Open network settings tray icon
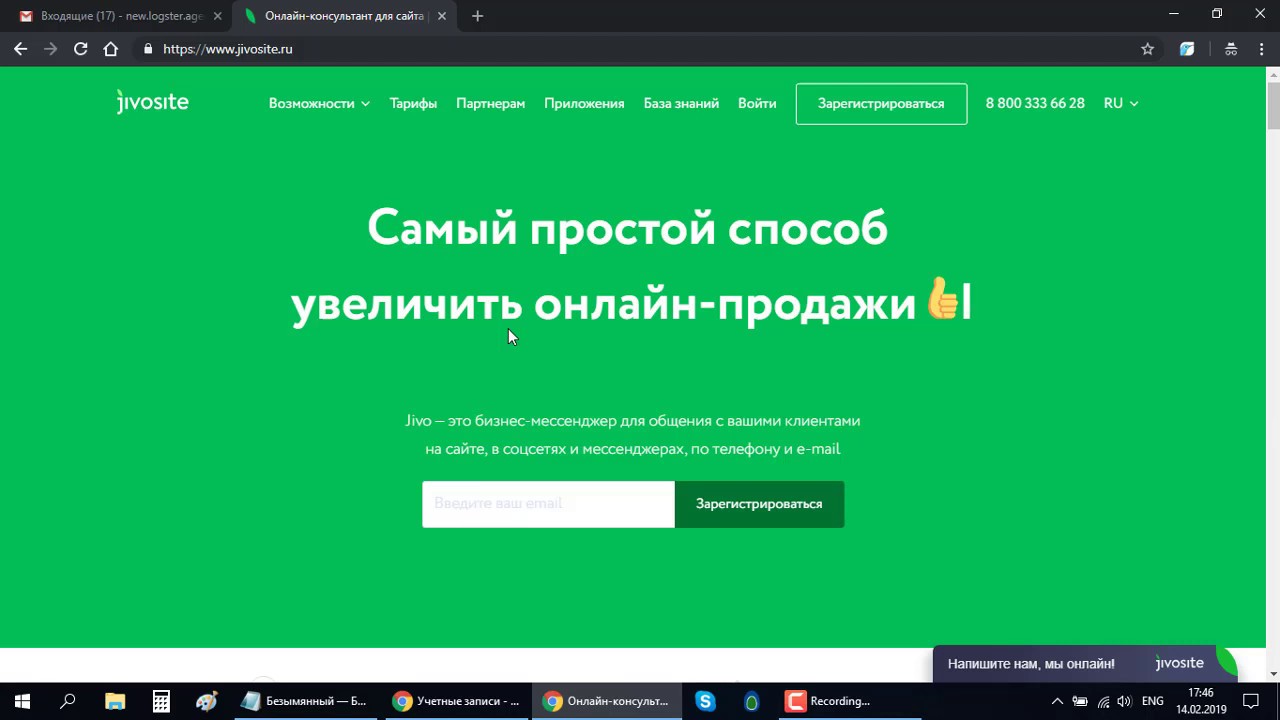This screenshot has height=720, width=1280. 1103,701
